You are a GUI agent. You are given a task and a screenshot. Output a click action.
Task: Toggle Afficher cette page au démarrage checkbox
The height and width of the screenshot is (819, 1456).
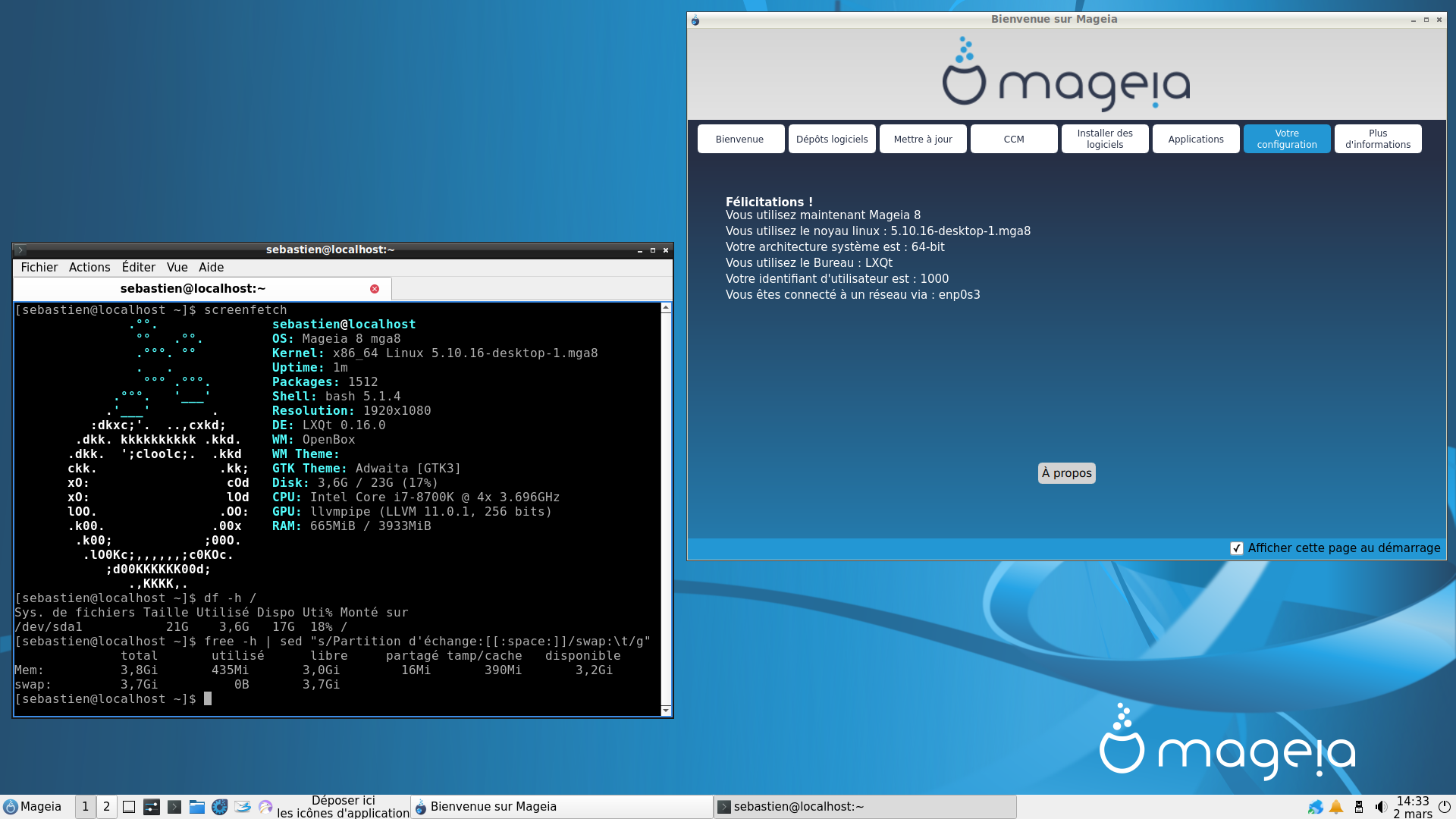[1237, 548]
